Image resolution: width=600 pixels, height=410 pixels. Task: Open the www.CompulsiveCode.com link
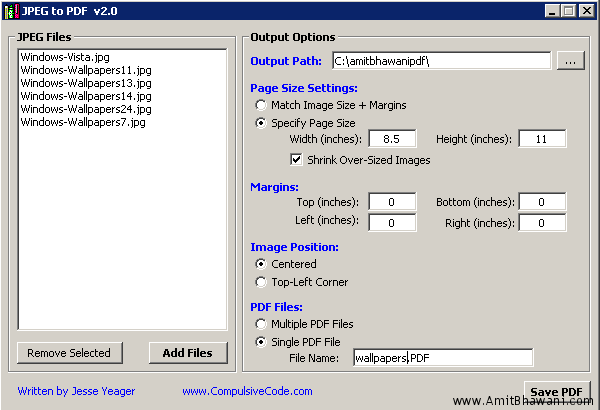[x=247, y=391]
